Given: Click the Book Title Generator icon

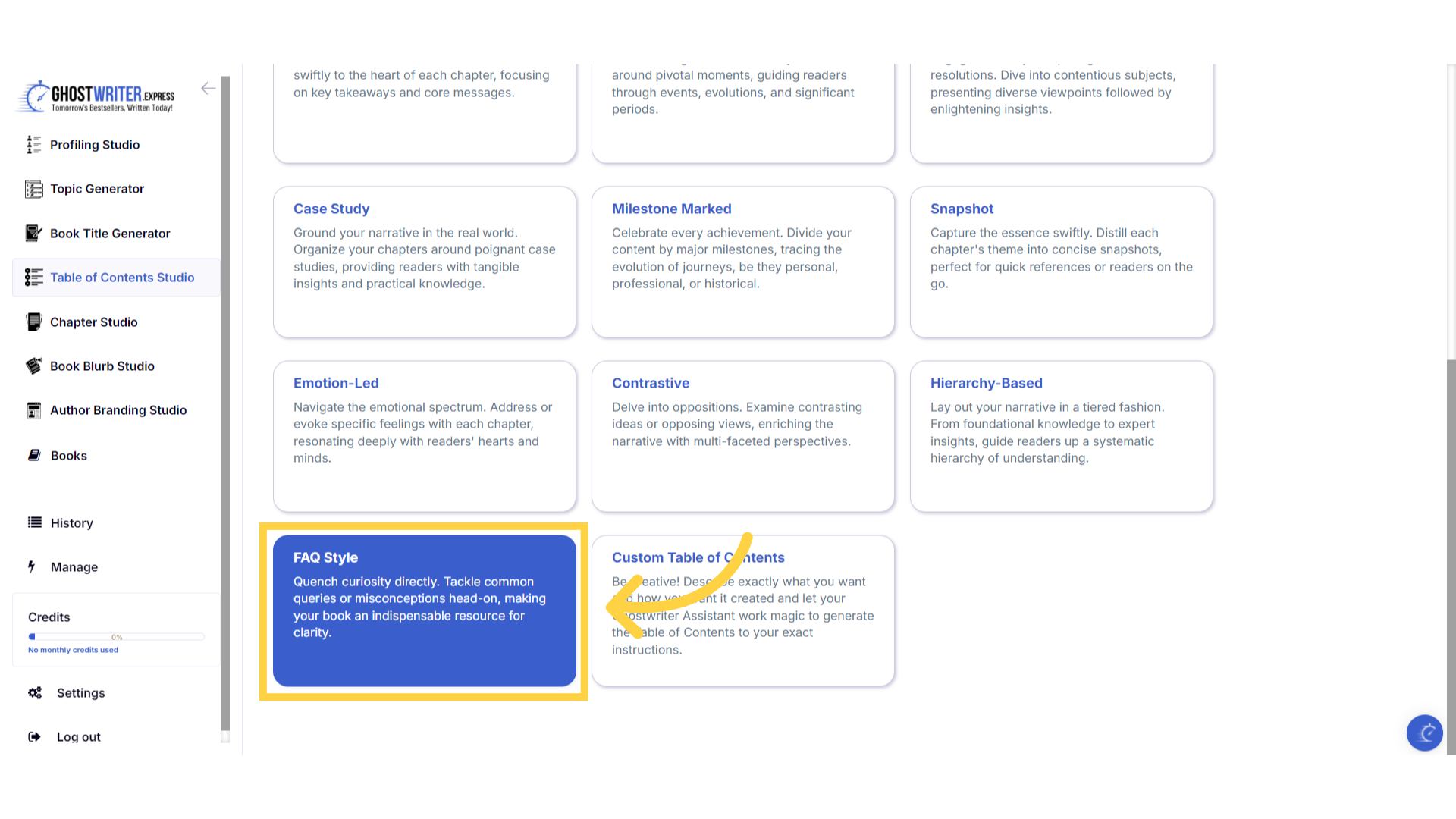Looking at the screenshot, I should [33, 234].
